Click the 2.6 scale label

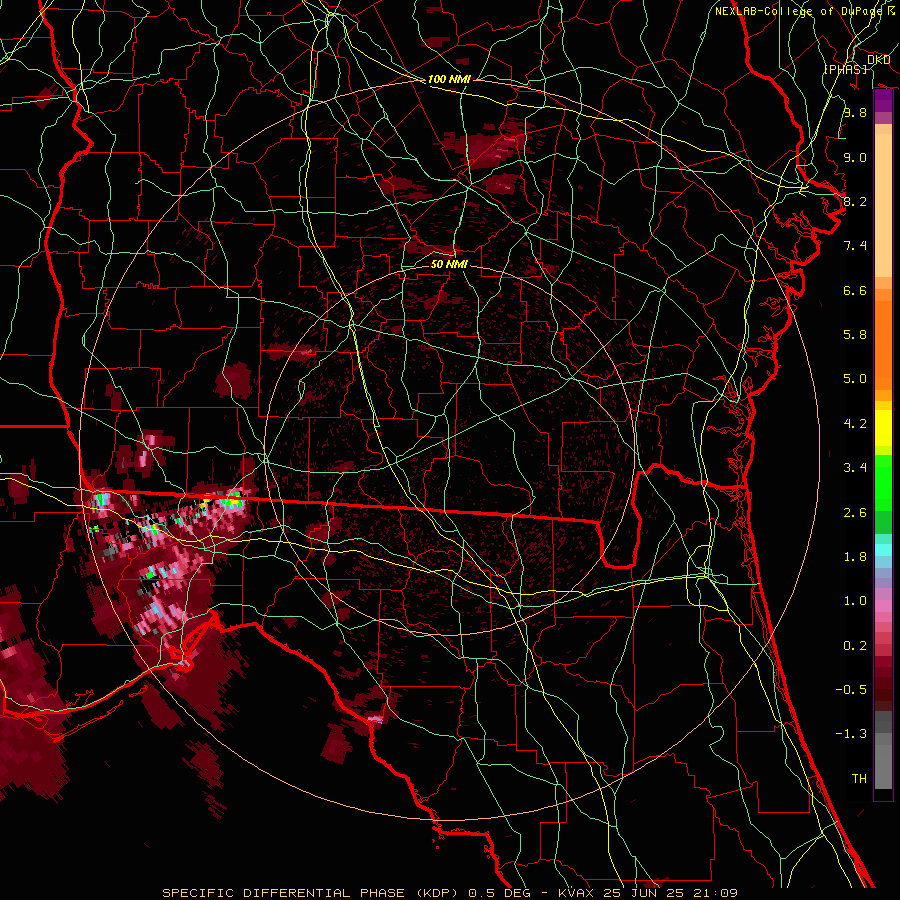tap(855, 513)
